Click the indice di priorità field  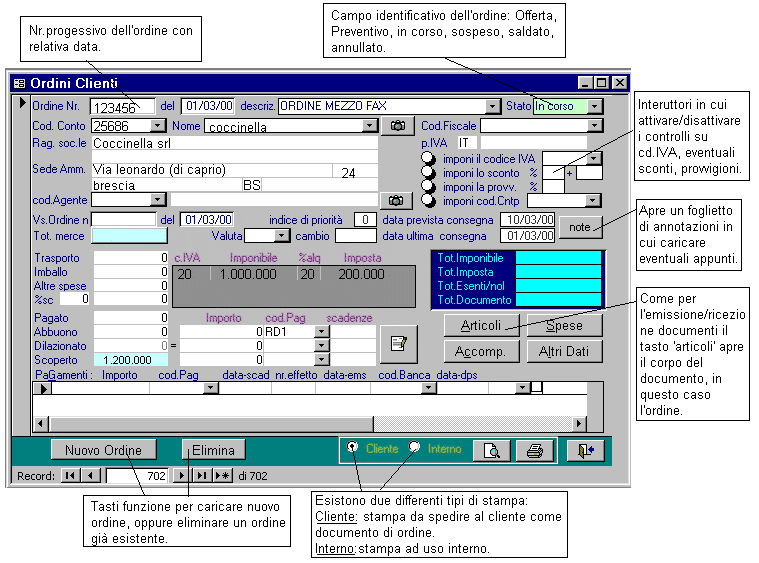[x=365, y=220]
